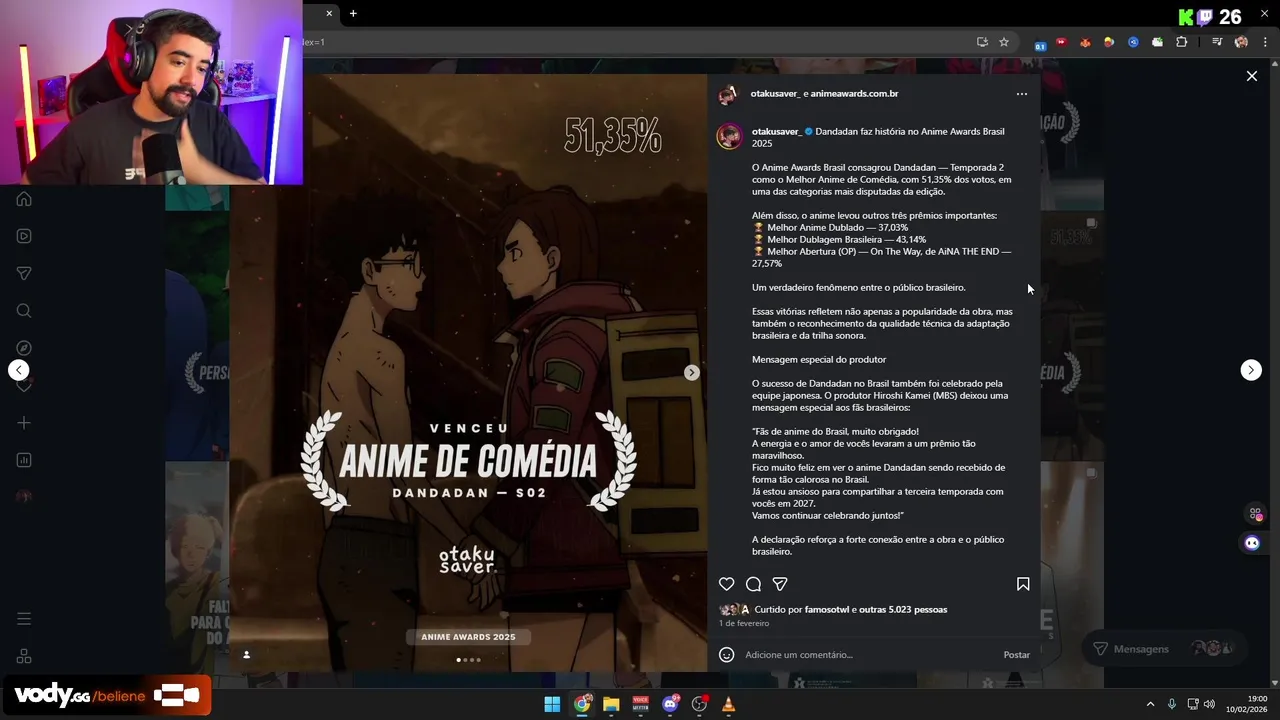Image resolution: width=1280 pixels, height=720 pixels.
Task: Open a new browser tab
Action: [x=353, y=13]
